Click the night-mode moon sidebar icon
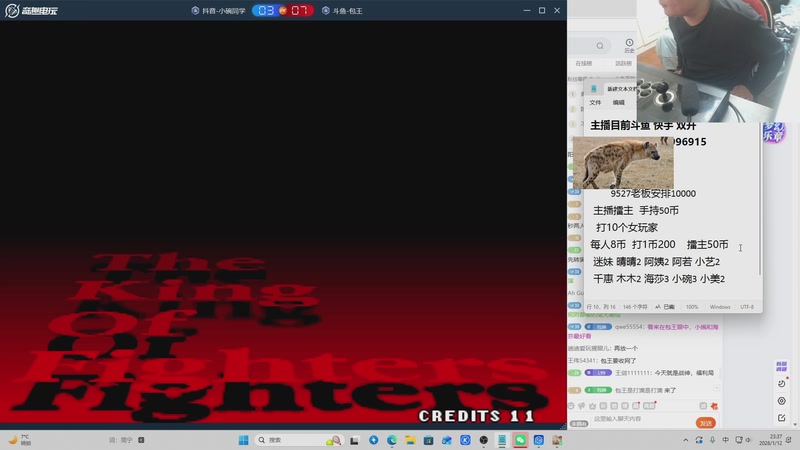 pos(781,384)
